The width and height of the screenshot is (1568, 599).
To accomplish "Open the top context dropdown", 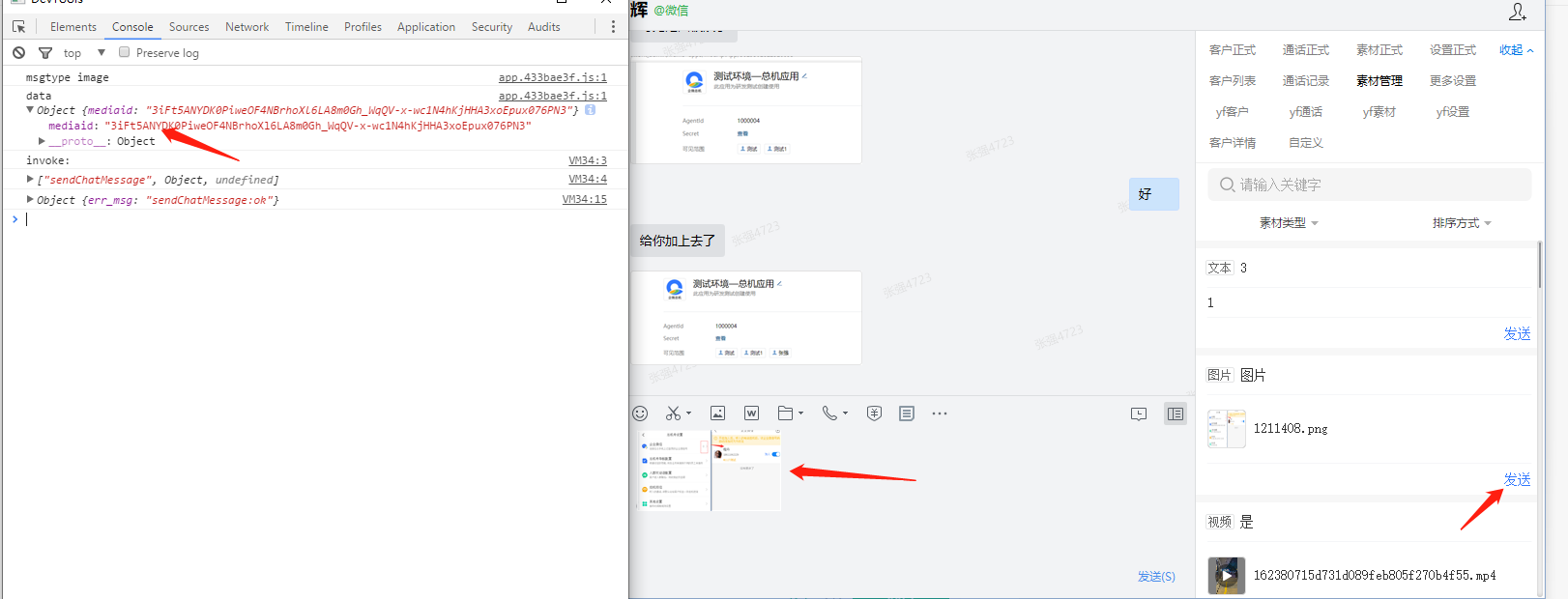I will (x=84, y=53).
